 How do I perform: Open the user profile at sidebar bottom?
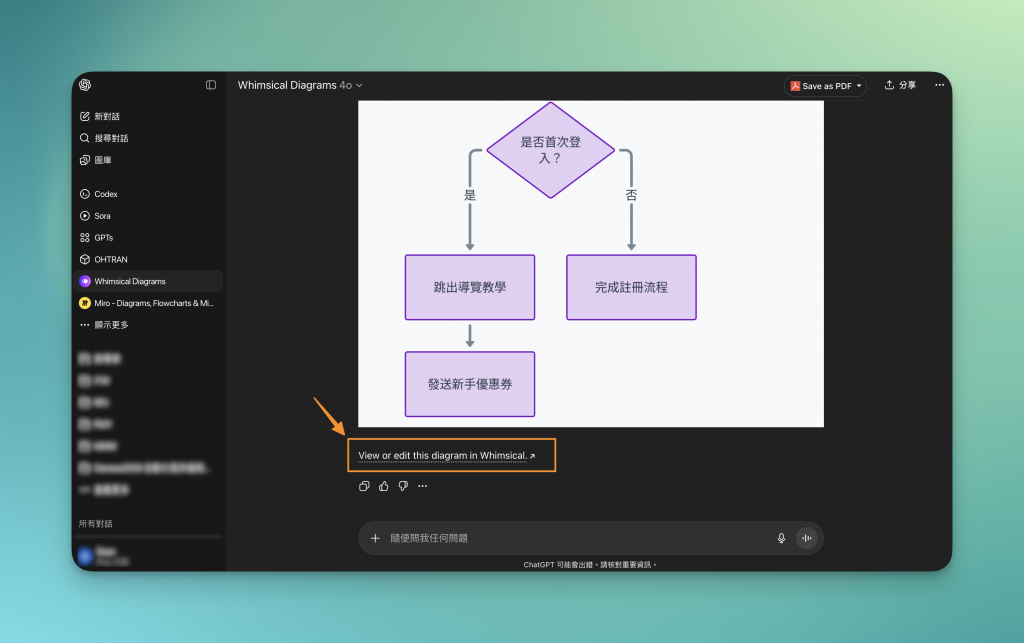coord(149,556)
